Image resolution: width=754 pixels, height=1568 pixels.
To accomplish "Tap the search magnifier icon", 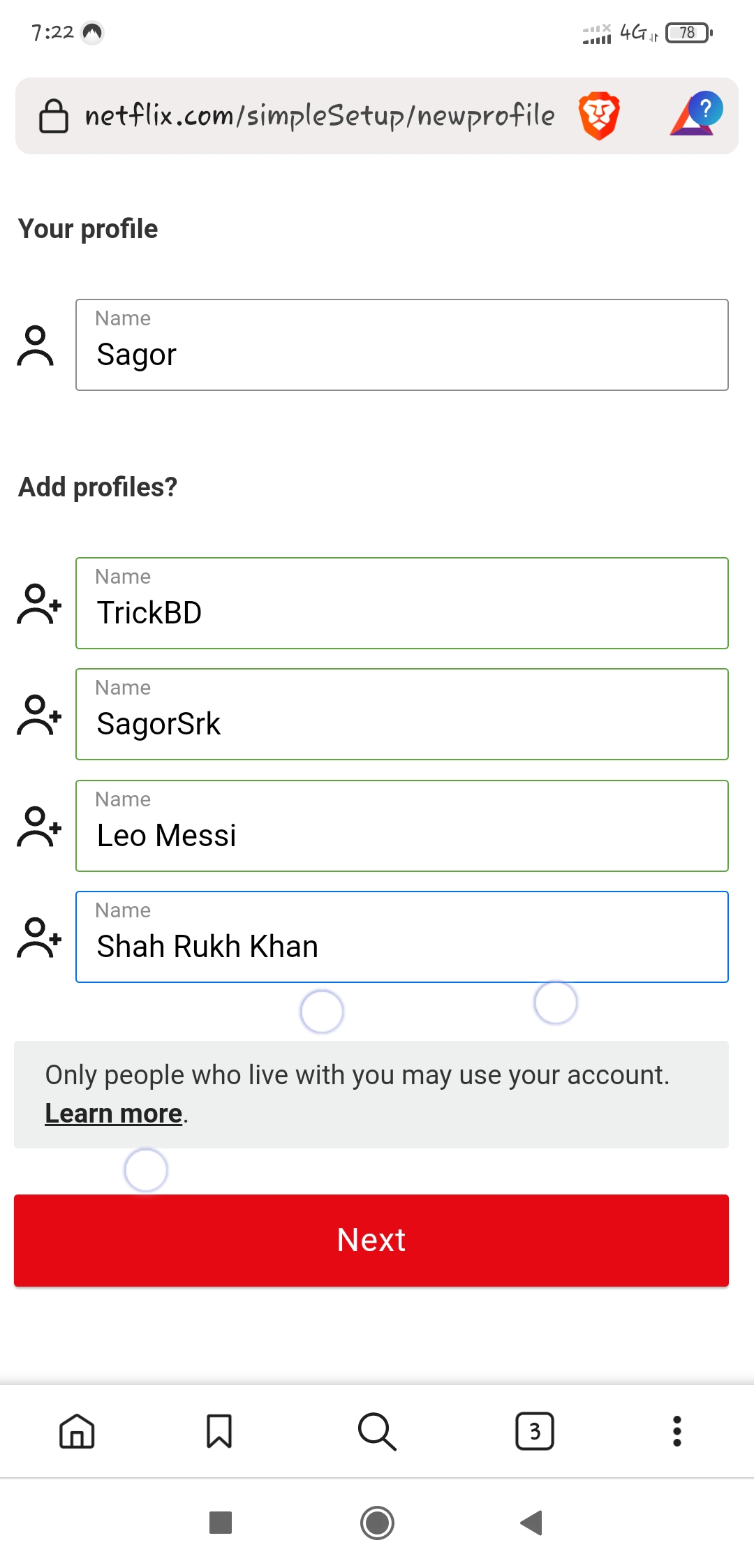I will click(x=377, y=1431).
